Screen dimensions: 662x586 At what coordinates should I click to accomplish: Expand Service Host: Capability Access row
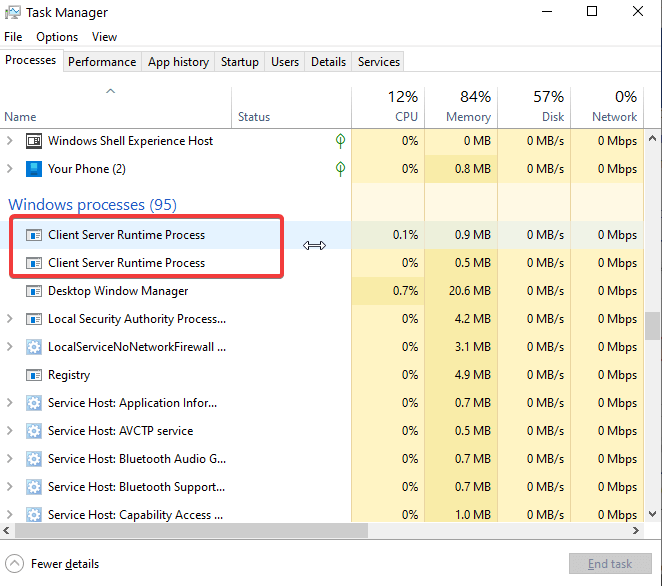[9, 515]
